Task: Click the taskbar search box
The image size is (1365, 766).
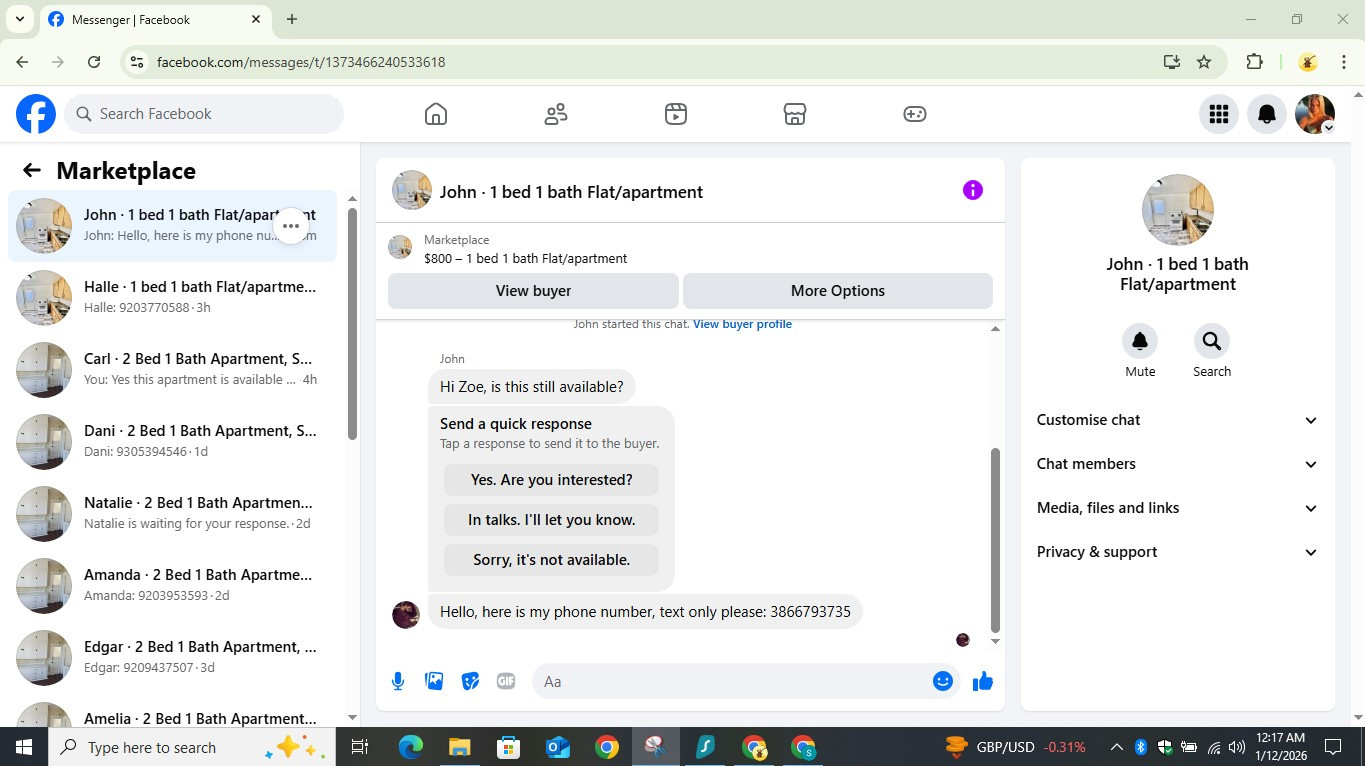Action: [x=191, y=747]
